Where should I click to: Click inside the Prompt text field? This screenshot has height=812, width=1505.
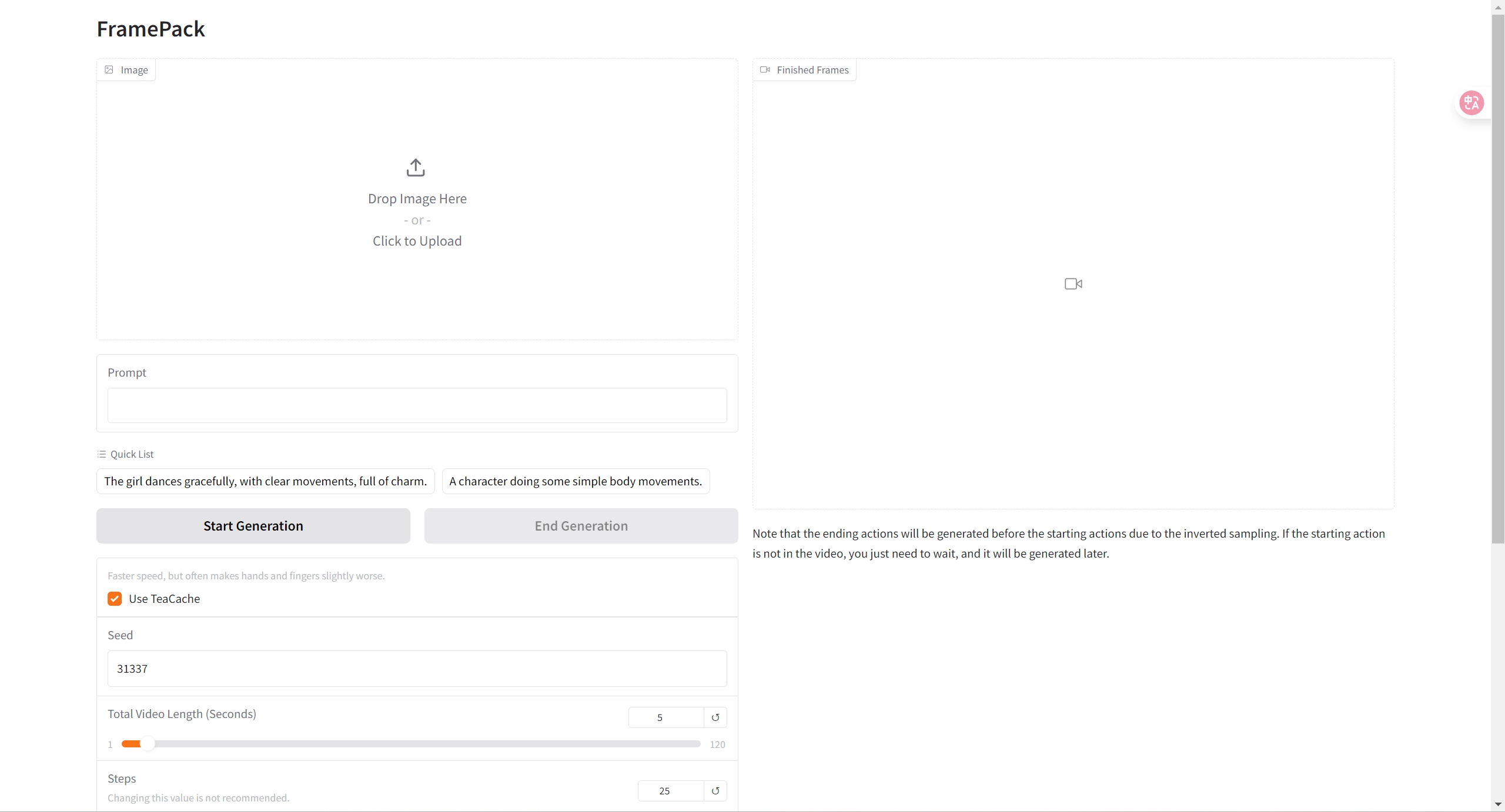tap(417, 405)
